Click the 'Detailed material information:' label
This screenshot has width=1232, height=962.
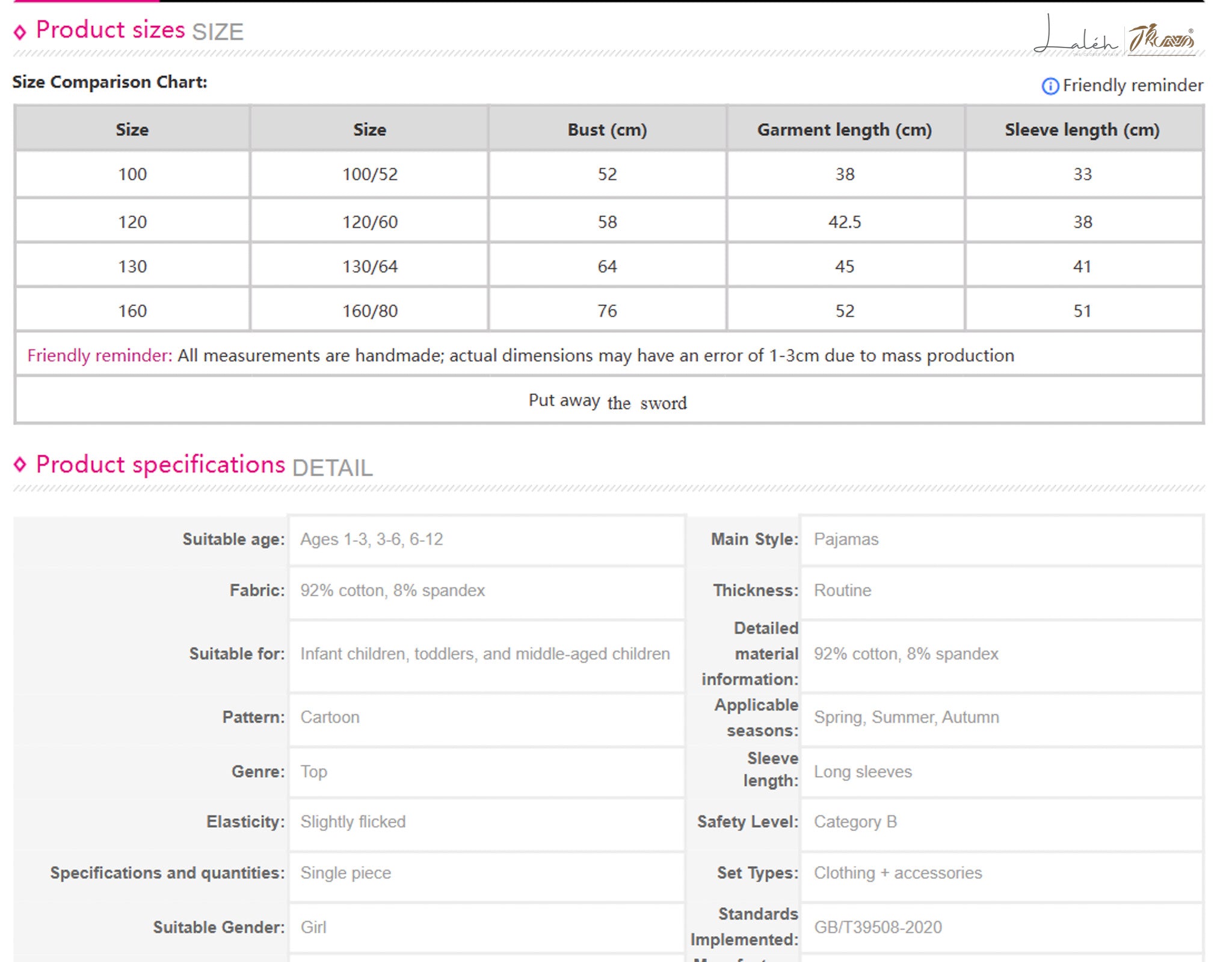click(x=750, y=654)
